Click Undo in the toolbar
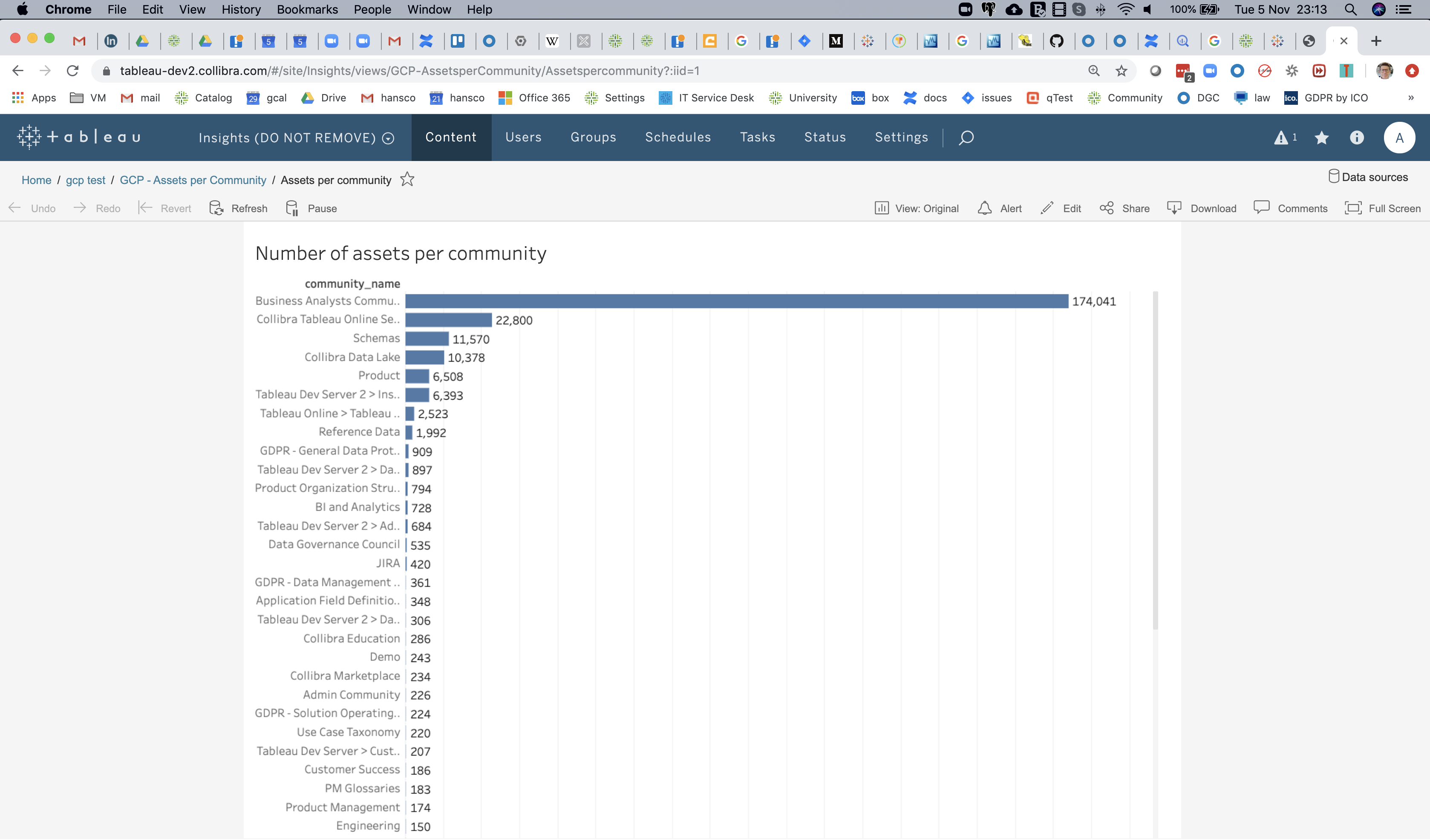The height and width of the screenshot is (840, 1430). pos(32,208)
